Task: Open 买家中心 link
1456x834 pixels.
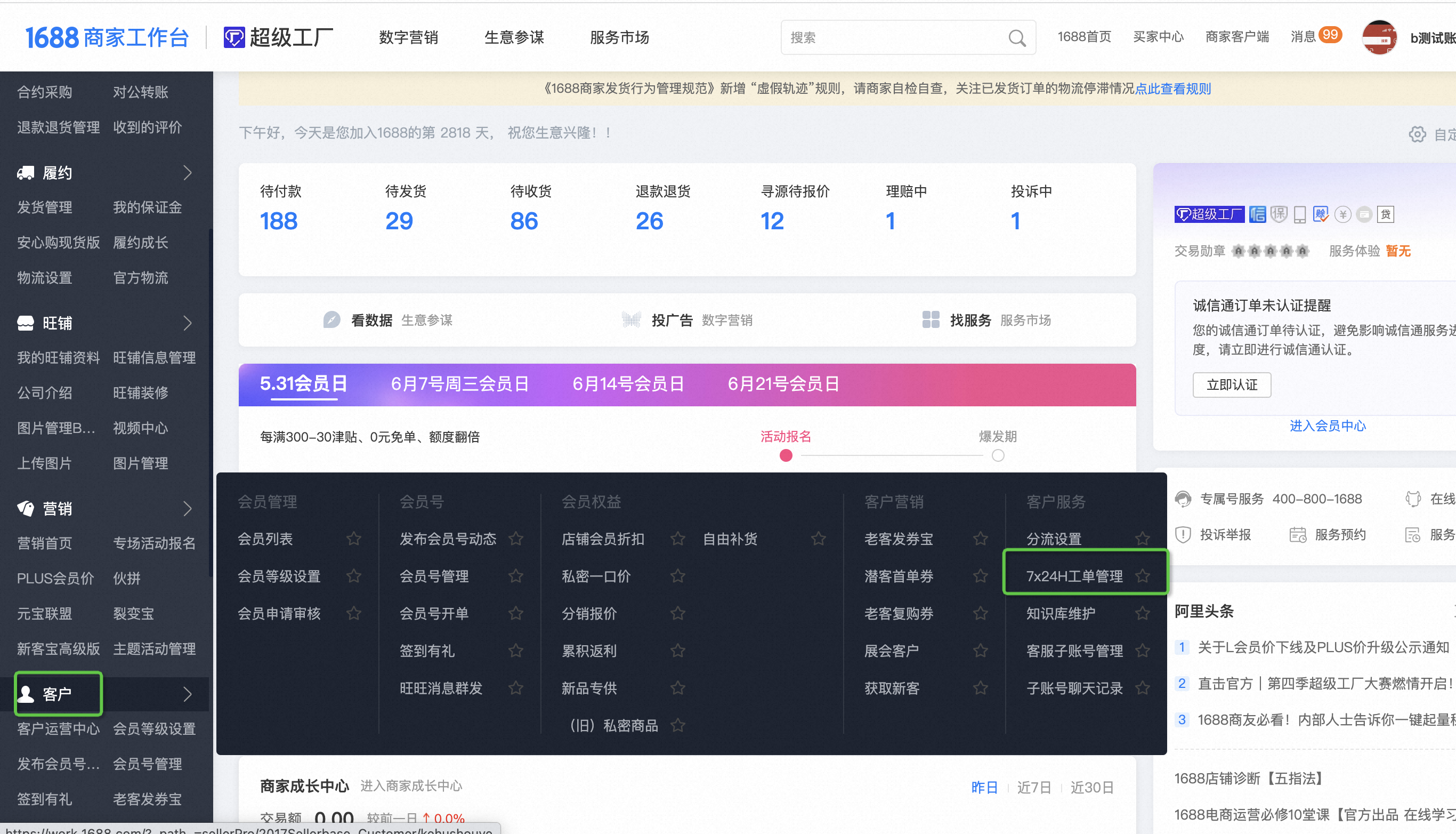Action: (1159, 37)
